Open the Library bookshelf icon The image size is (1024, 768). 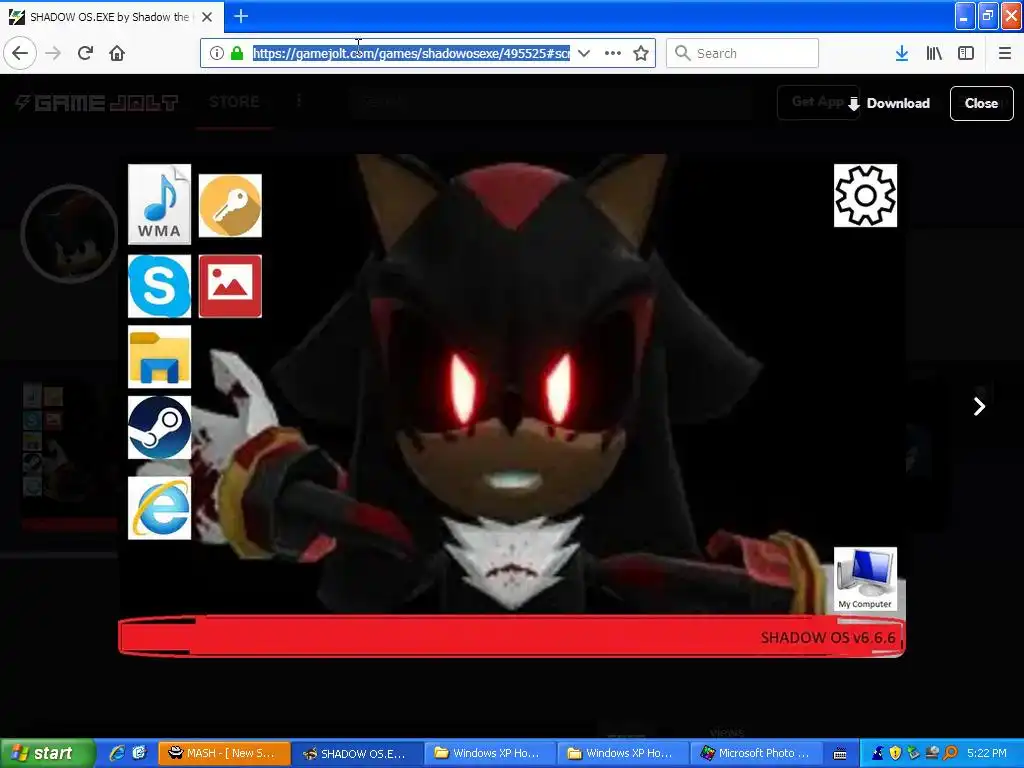click(x=934, y=53)
